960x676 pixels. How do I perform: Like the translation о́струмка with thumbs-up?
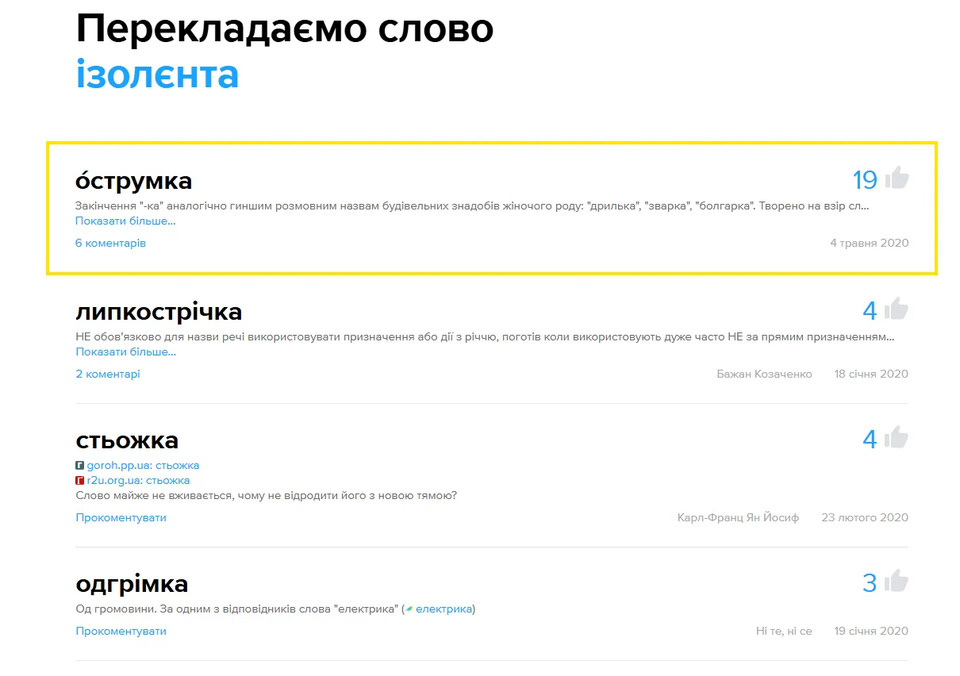pyautogui.click(x=897, y=179)
